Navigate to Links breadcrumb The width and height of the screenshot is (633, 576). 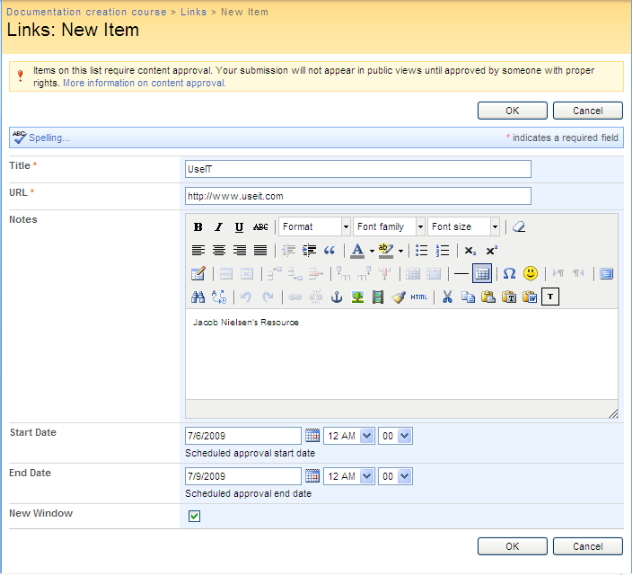[193, 12]
